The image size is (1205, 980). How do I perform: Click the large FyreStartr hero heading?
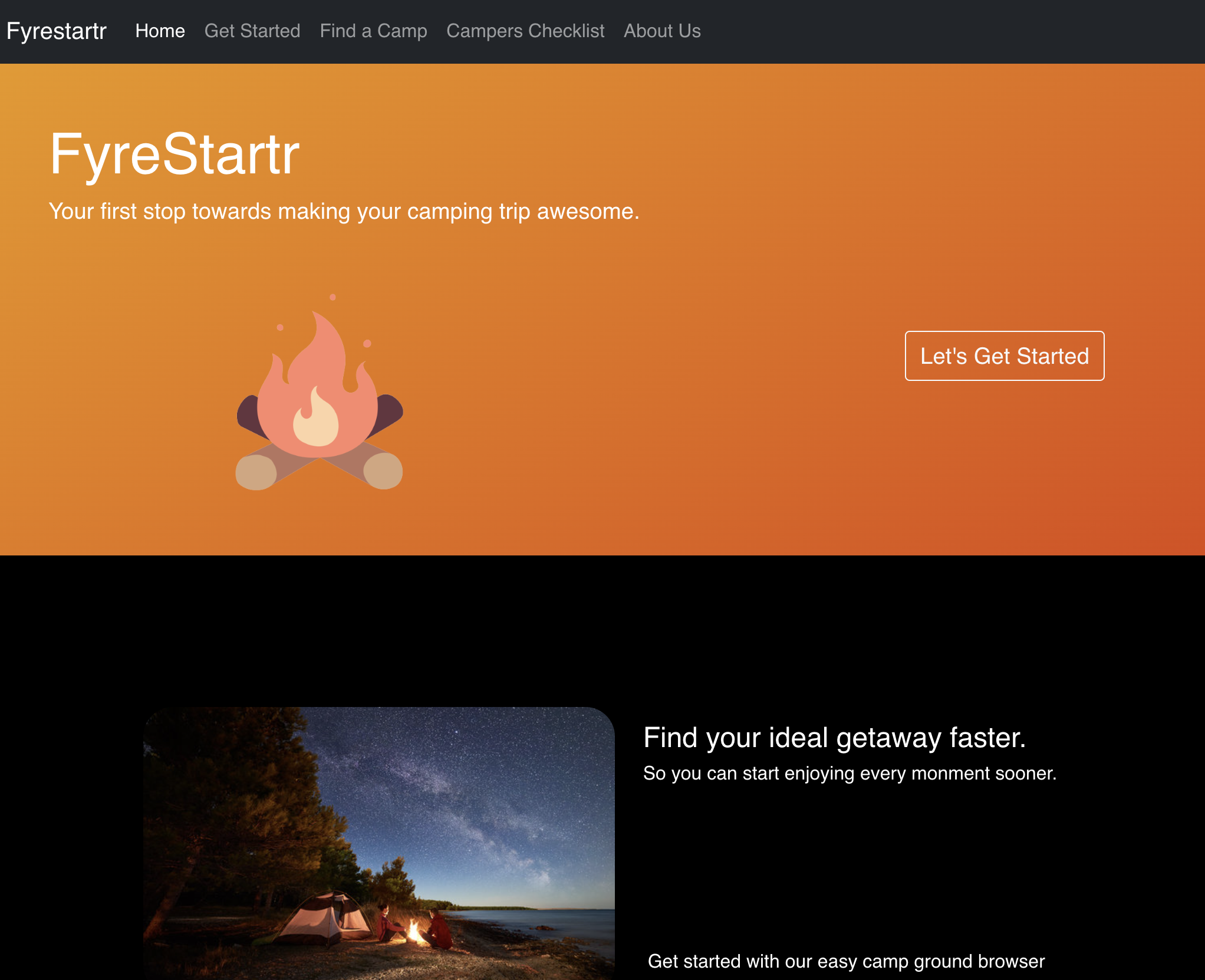click(x=175, y=154)
